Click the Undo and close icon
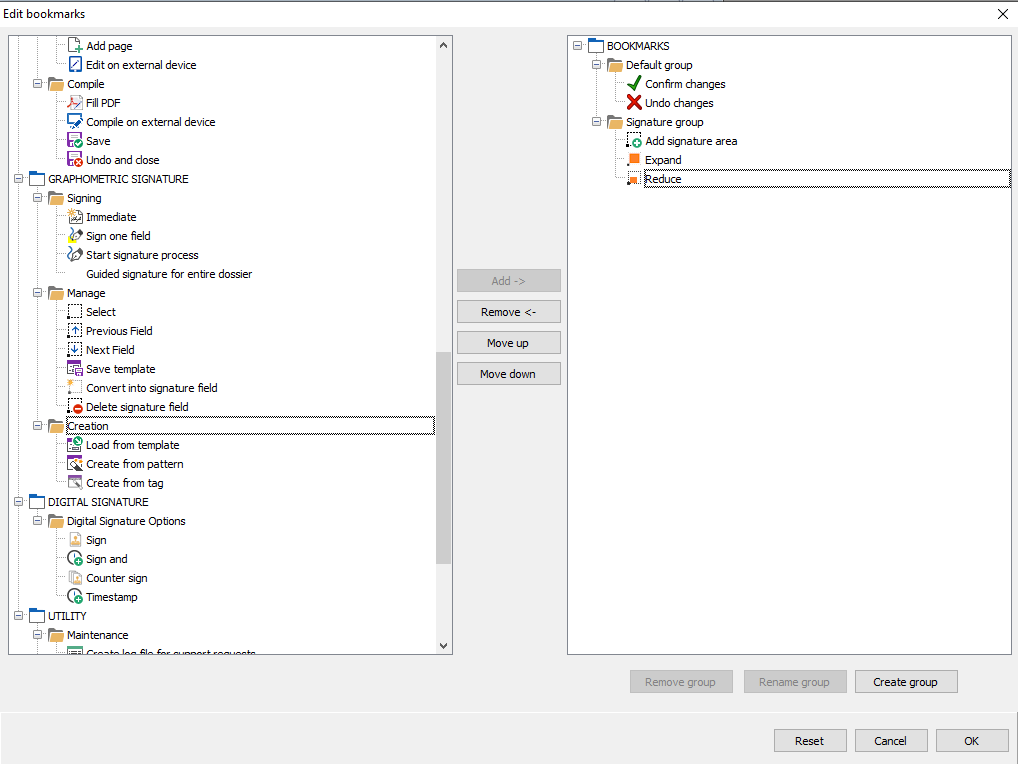 click(75, 160)
